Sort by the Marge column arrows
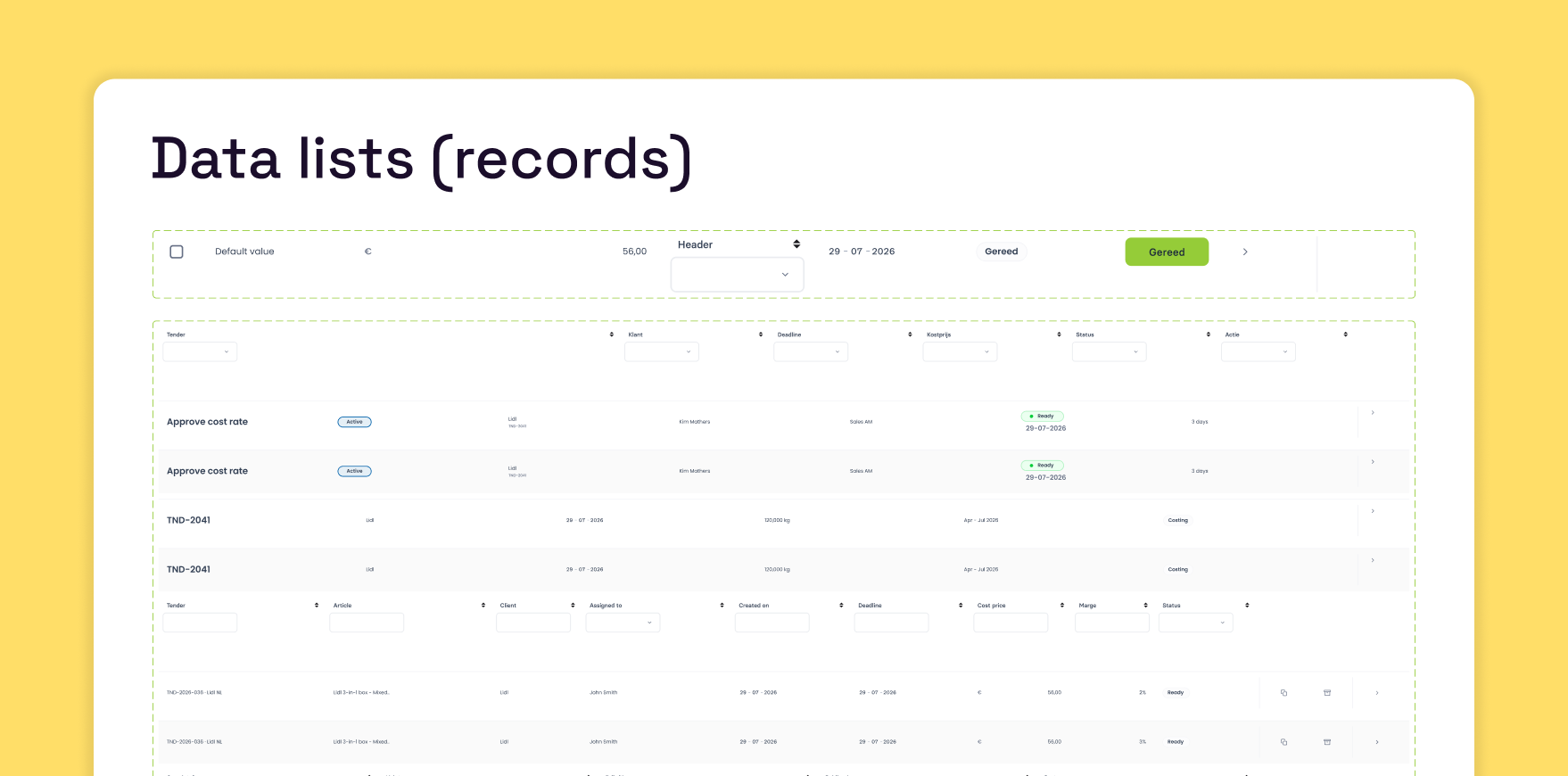The image size is (1568, 776). tap(1146, 606)
